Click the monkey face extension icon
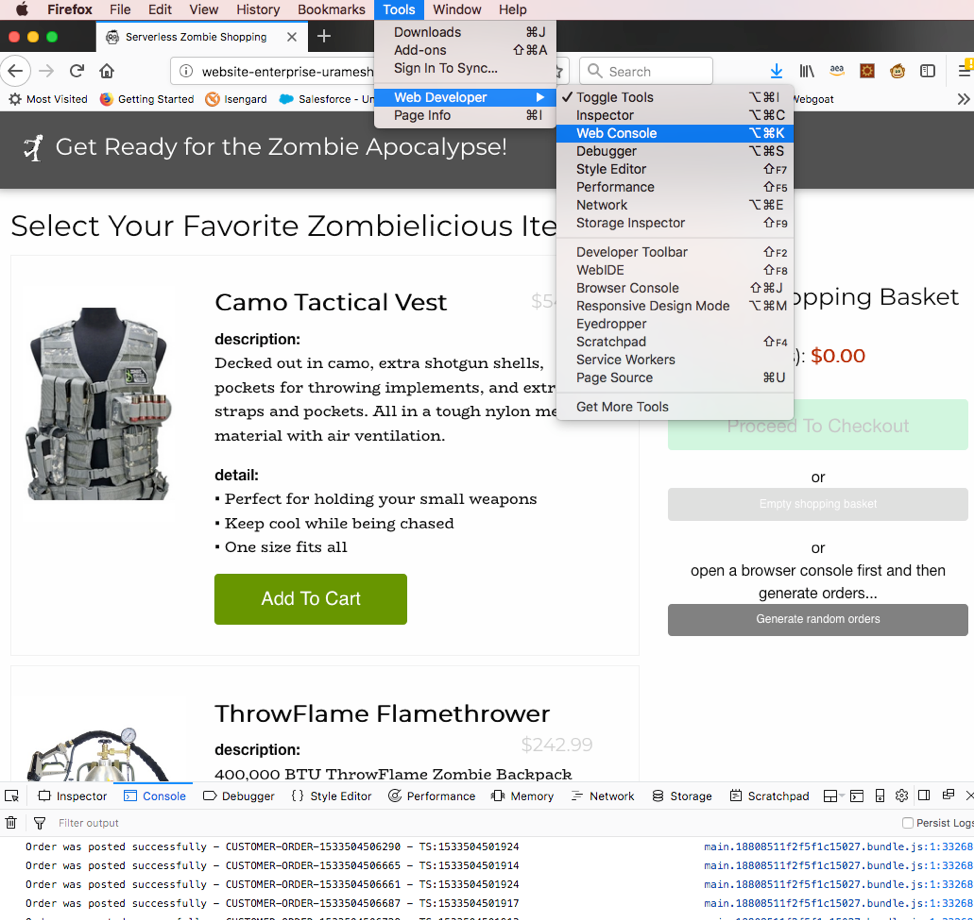 pos(897,71)
